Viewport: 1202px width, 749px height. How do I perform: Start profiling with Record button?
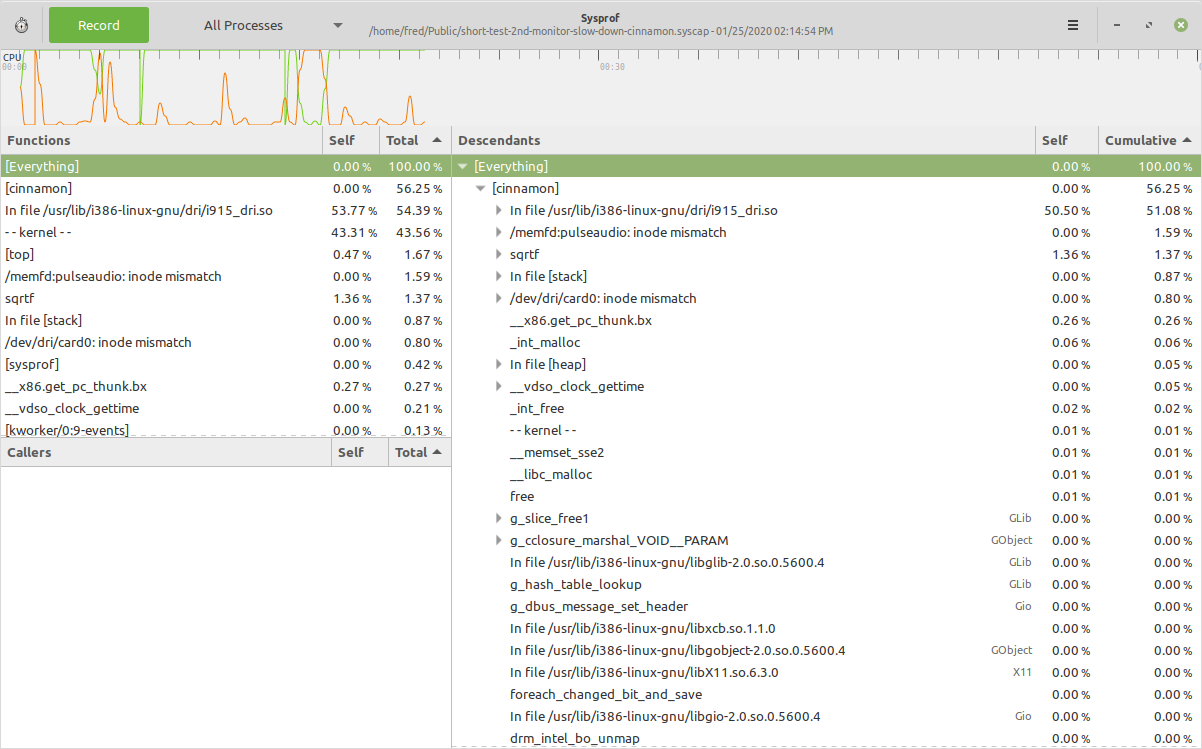coord(99,25)
